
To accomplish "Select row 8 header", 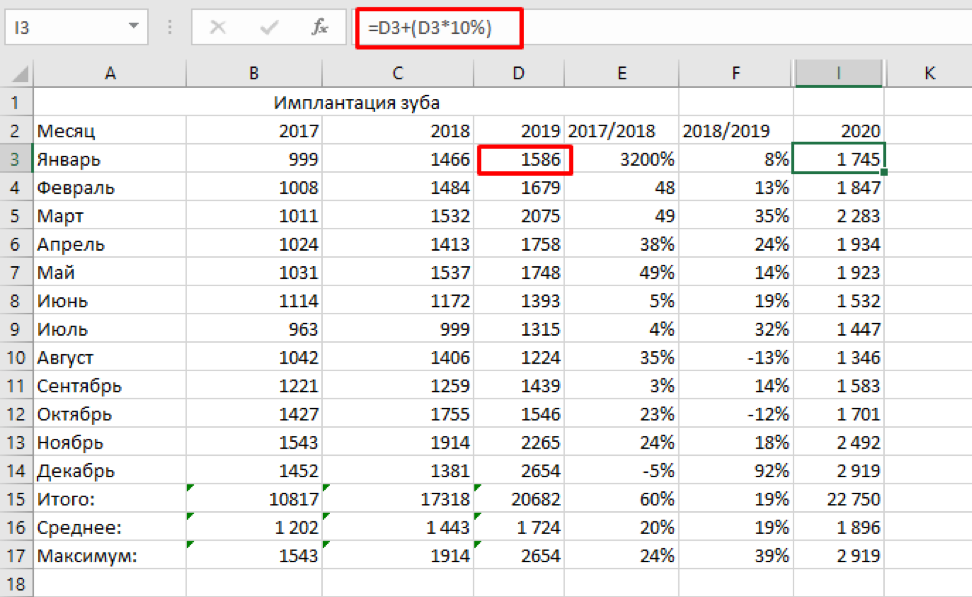I will (x=16, y=301).
